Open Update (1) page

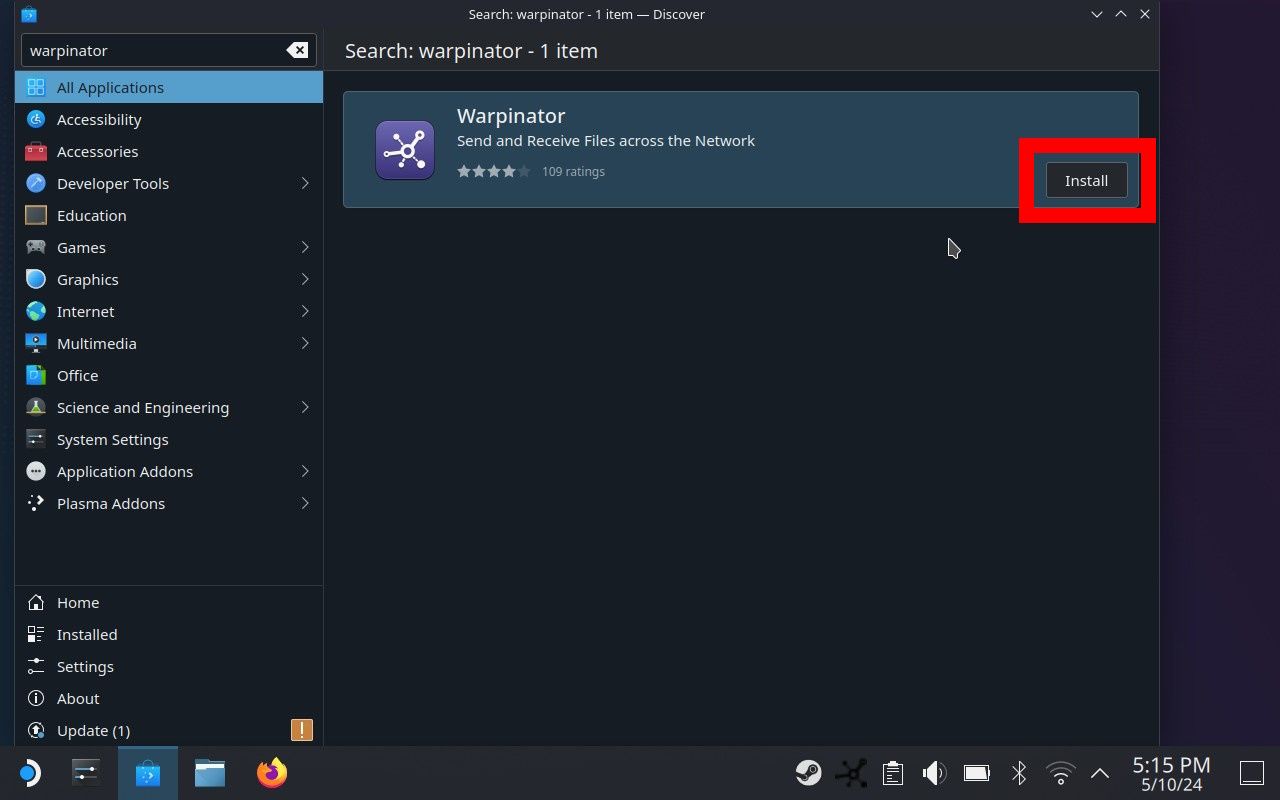click(x=169, y=730)
